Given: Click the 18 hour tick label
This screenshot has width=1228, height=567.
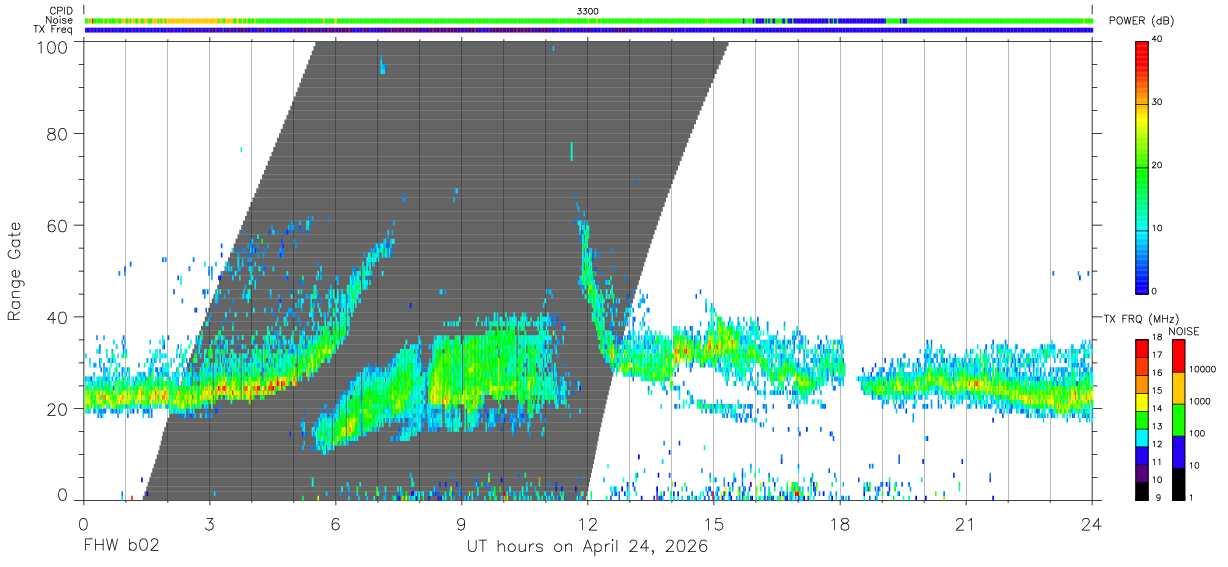Looking at the screenshot, I should [x=840, y=523].
